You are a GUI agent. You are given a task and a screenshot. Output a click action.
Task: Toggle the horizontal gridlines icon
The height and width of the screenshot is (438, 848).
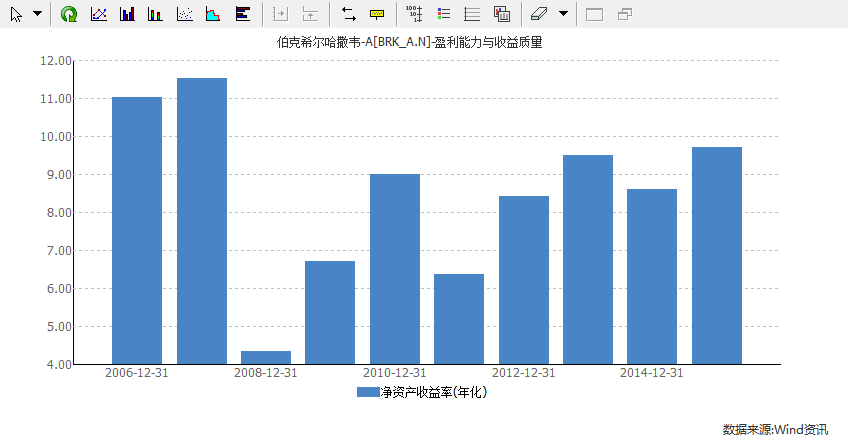(472, 14)
